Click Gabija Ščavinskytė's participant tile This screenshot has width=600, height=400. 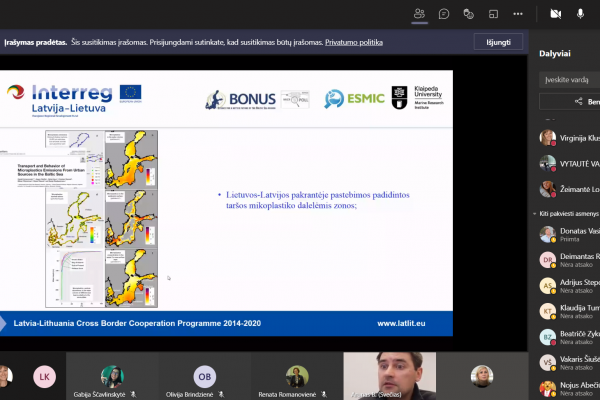[x=112, y=376]
